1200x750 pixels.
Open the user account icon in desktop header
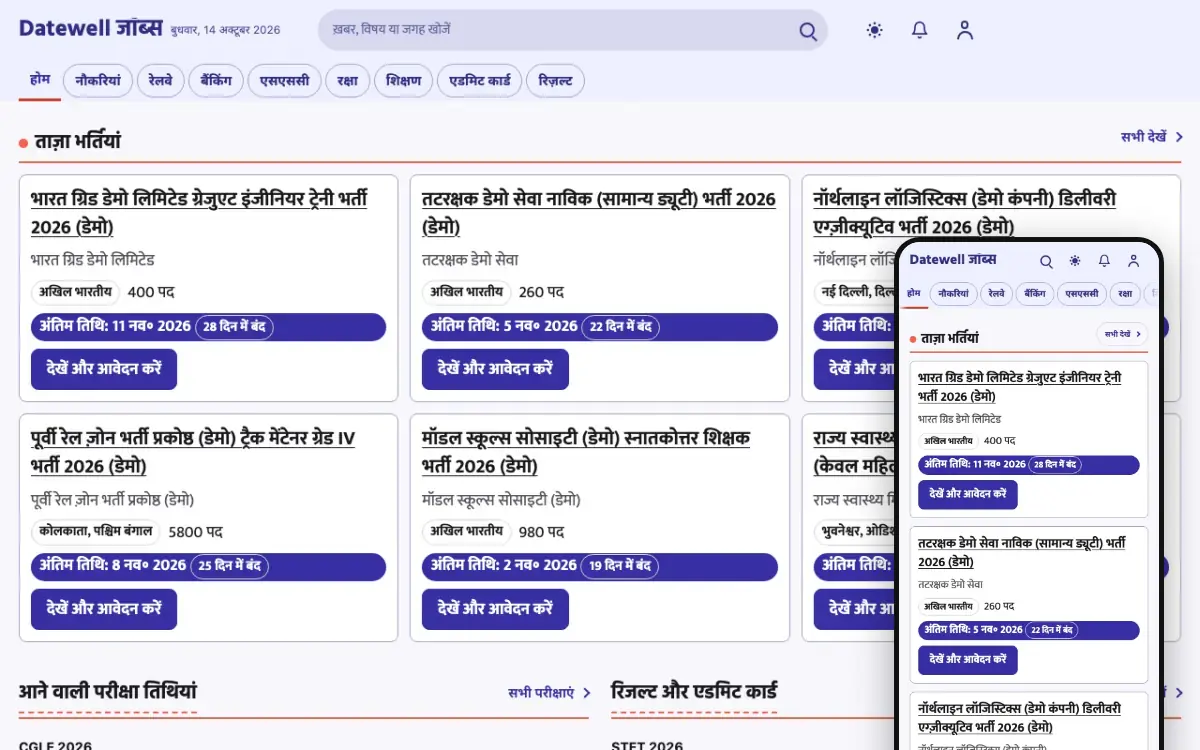(x=965, y=30)
